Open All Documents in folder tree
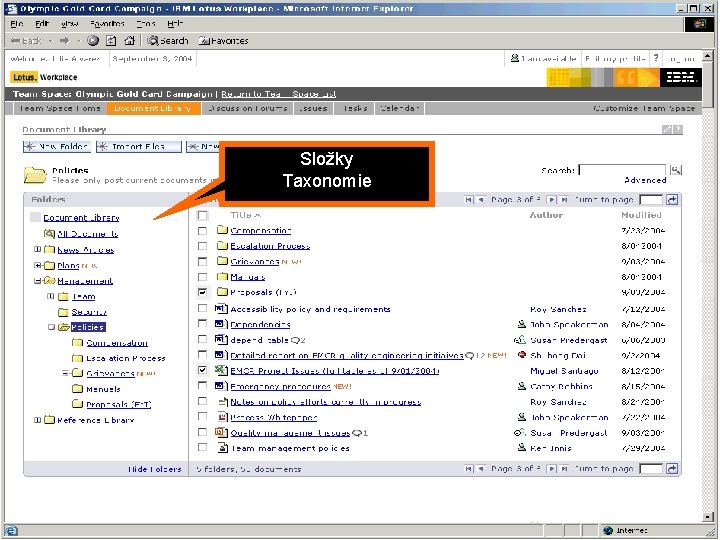The width and height of the screenshot is (720, 540). click(x=87, y=234)
